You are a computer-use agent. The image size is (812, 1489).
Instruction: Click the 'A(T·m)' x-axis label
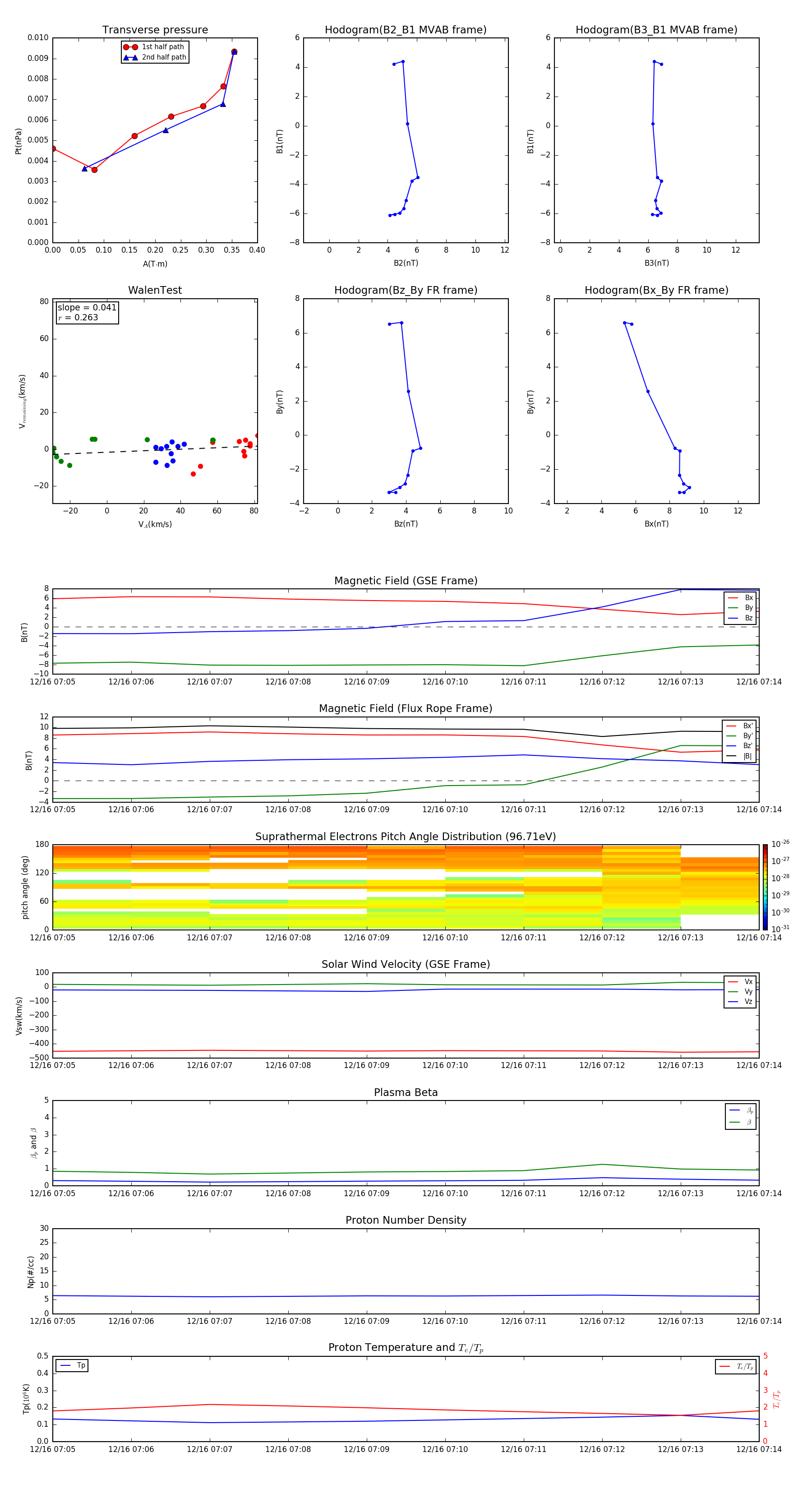coord(155,264)
